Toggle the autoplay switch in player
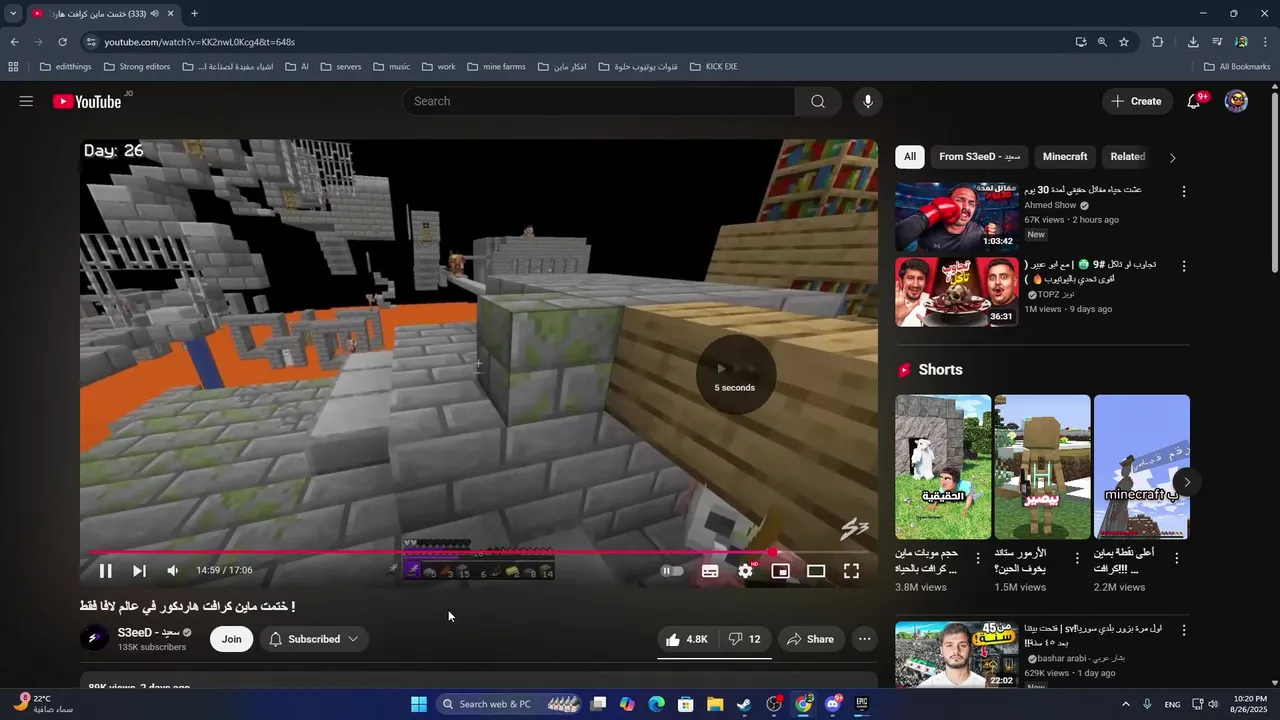 [672, 571]
